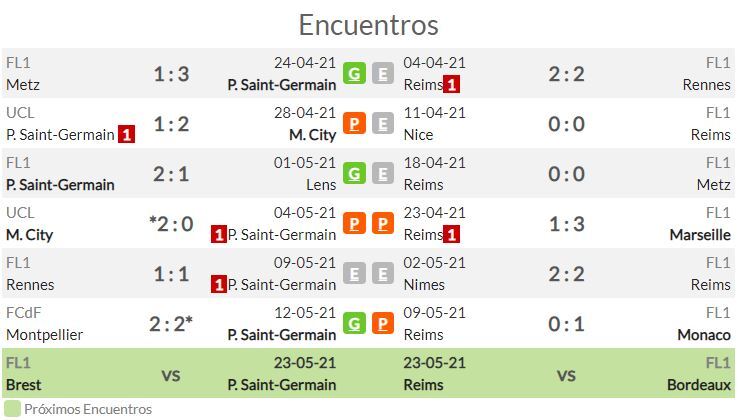Click the green G badge for the Montpellier match
Screen dimensions: 742x420
[x=354, y=324]
